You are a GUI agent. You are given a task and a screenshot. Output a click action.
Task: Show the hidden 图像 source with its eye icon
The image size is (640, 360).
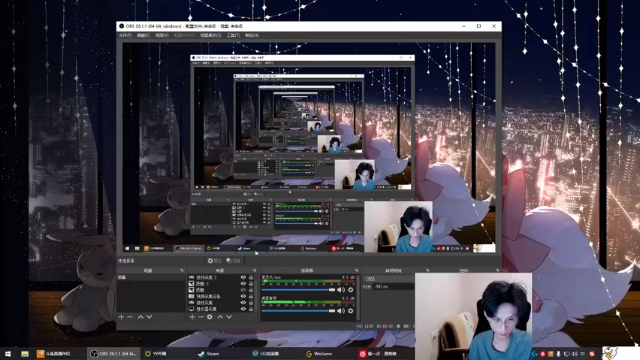[244, 290]
